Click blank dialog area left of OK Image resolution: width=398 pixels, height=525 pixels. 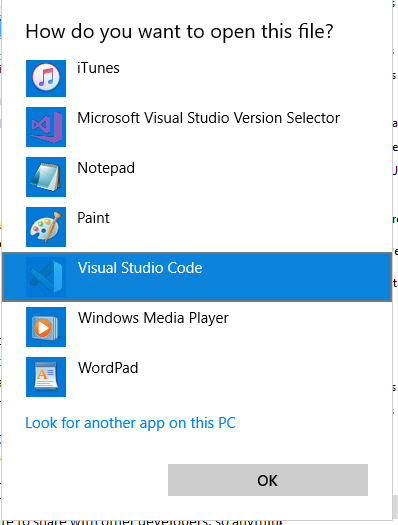click(85, 480)
